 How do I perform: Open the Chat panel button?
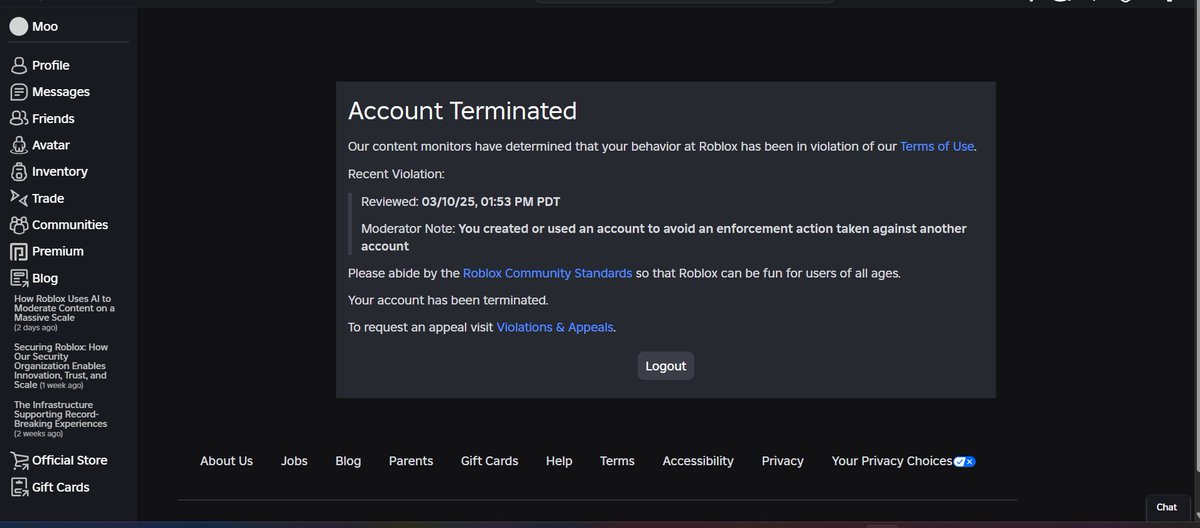pyautogui.click(x=1167, y=507)
